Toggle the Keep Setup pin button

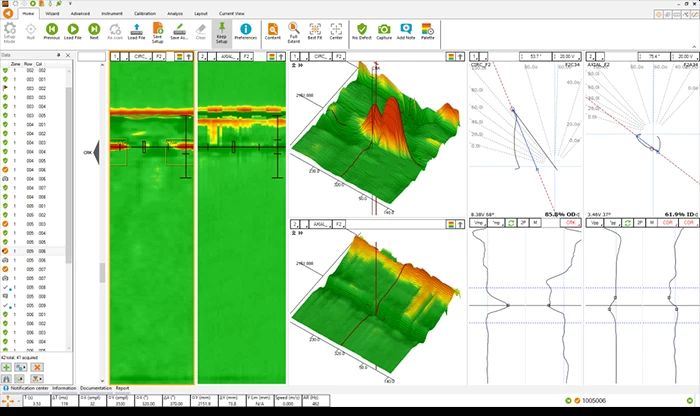click(221, 32)
